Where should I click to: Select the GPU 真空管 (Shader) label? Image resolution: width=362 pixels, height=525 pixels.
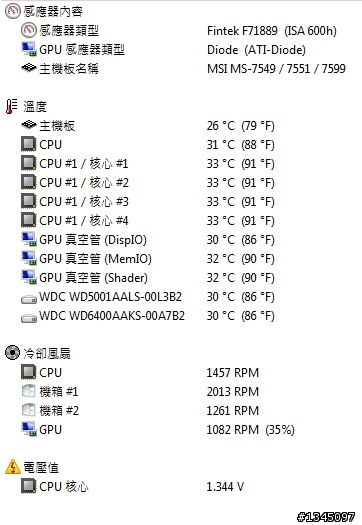pyautogui.click(x=93, y=278)
